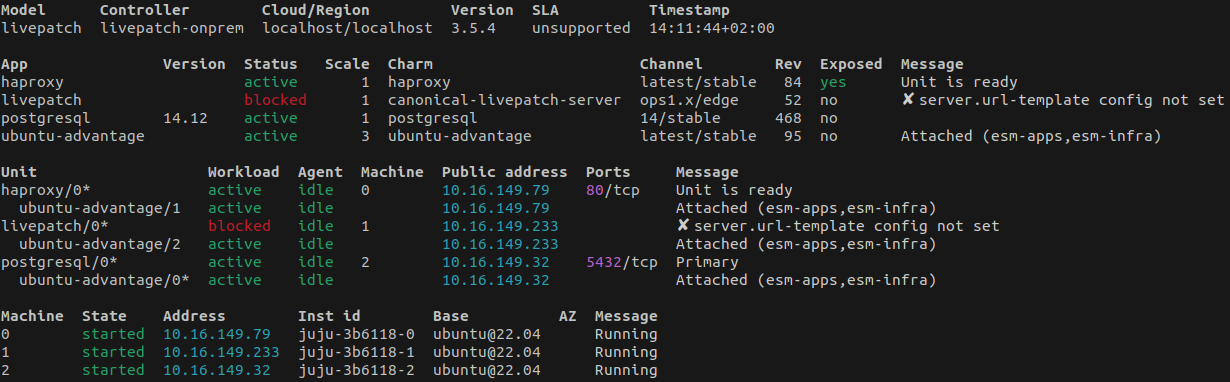This screenshot has width=1230, height=382.
Task: Click the ubuntu-advantage charm's latest/stable channel
Action: (698, 136)
